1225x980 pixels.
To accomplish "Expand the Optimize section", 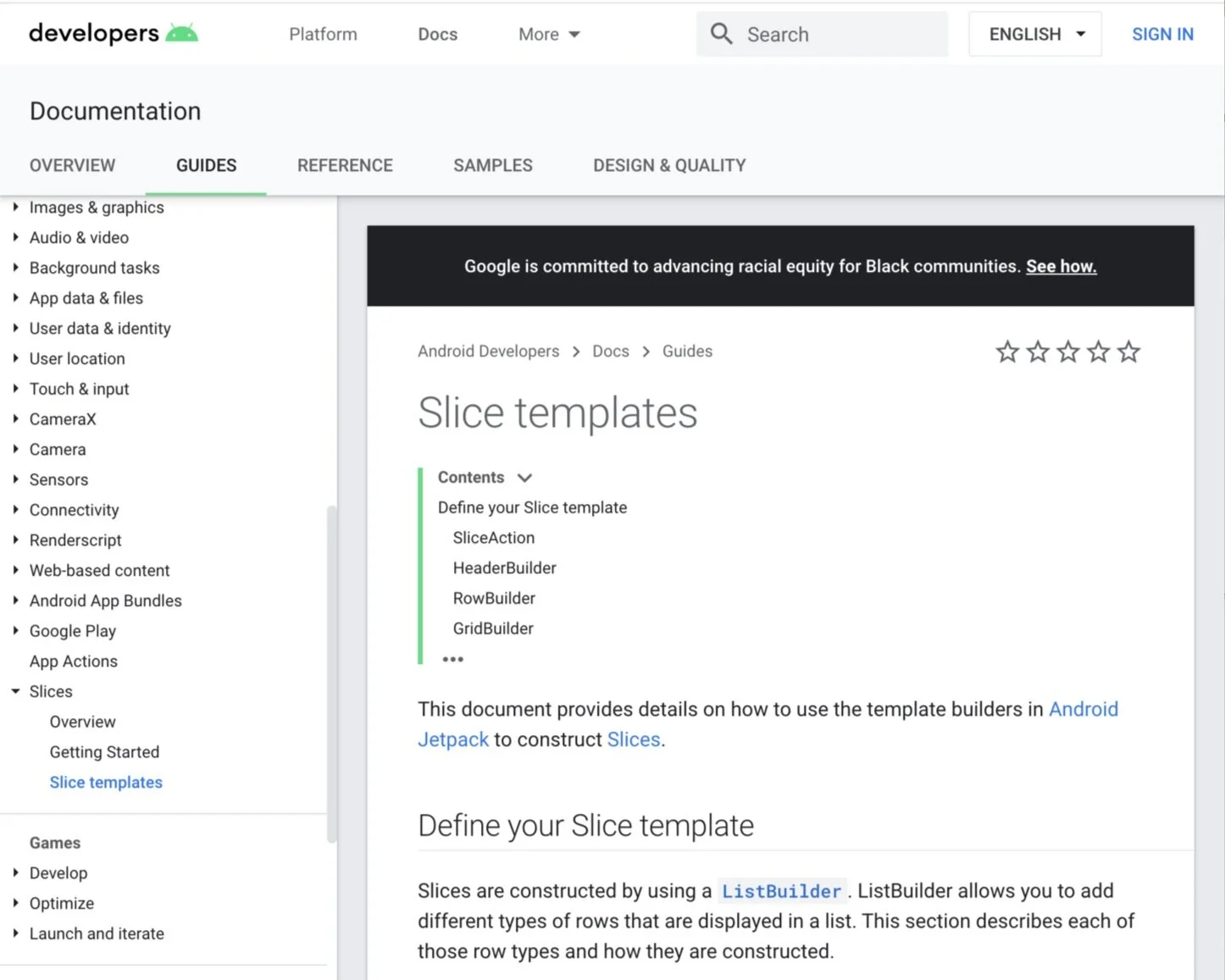I will click(15, 904).
